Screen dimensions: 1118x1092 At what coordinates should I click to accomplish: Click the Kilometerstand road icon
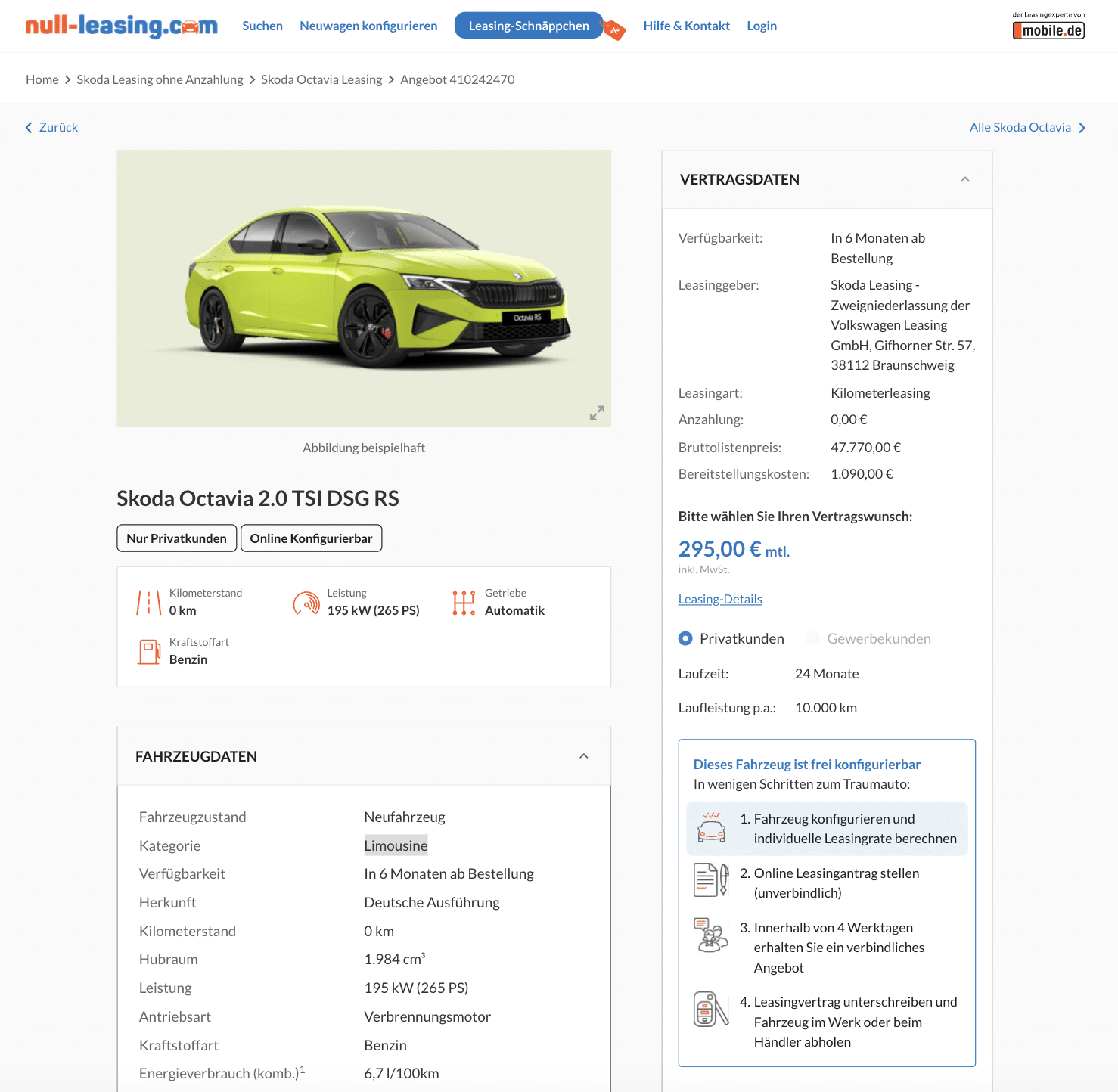tap(148, 603)
